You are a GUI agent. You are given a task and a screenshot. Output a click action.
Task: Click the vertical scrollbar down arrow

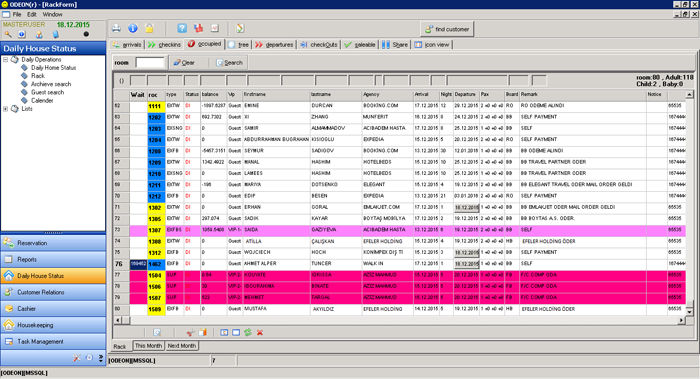tap(689, 311)
